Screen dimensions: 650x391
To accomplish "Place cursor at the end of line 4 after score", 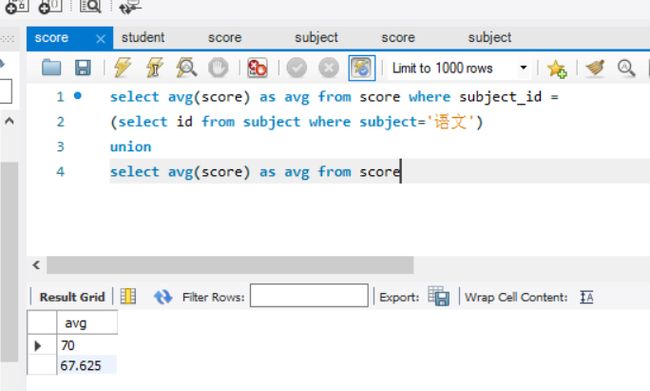I will (x=401, y=172).
